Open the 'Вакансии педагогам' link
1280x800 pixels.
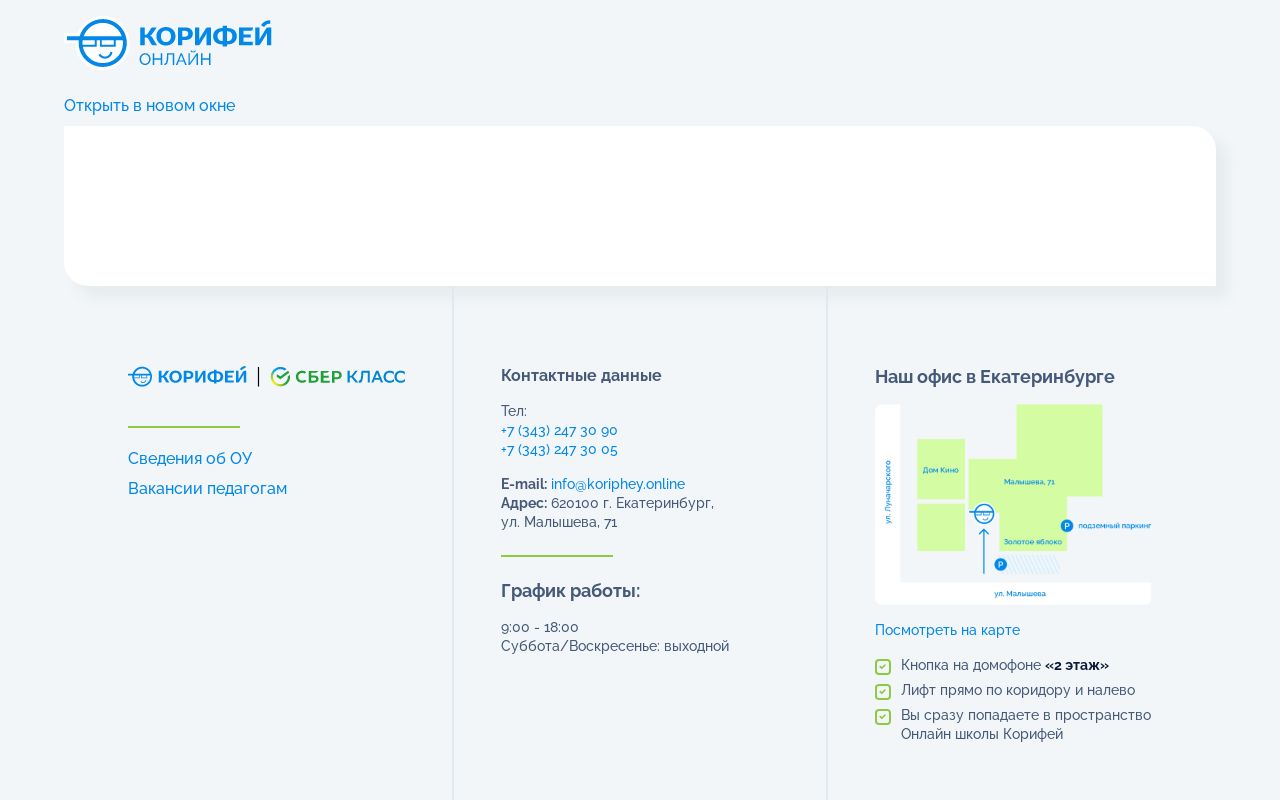[x=207, y=489]
